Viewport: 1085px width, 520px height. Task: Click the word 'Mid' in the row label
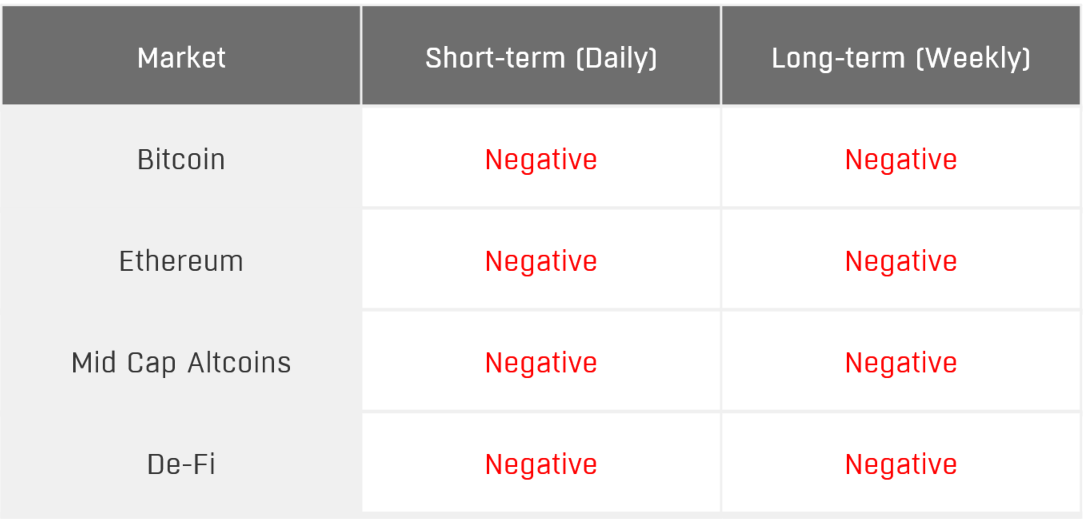tap(92, 363)
